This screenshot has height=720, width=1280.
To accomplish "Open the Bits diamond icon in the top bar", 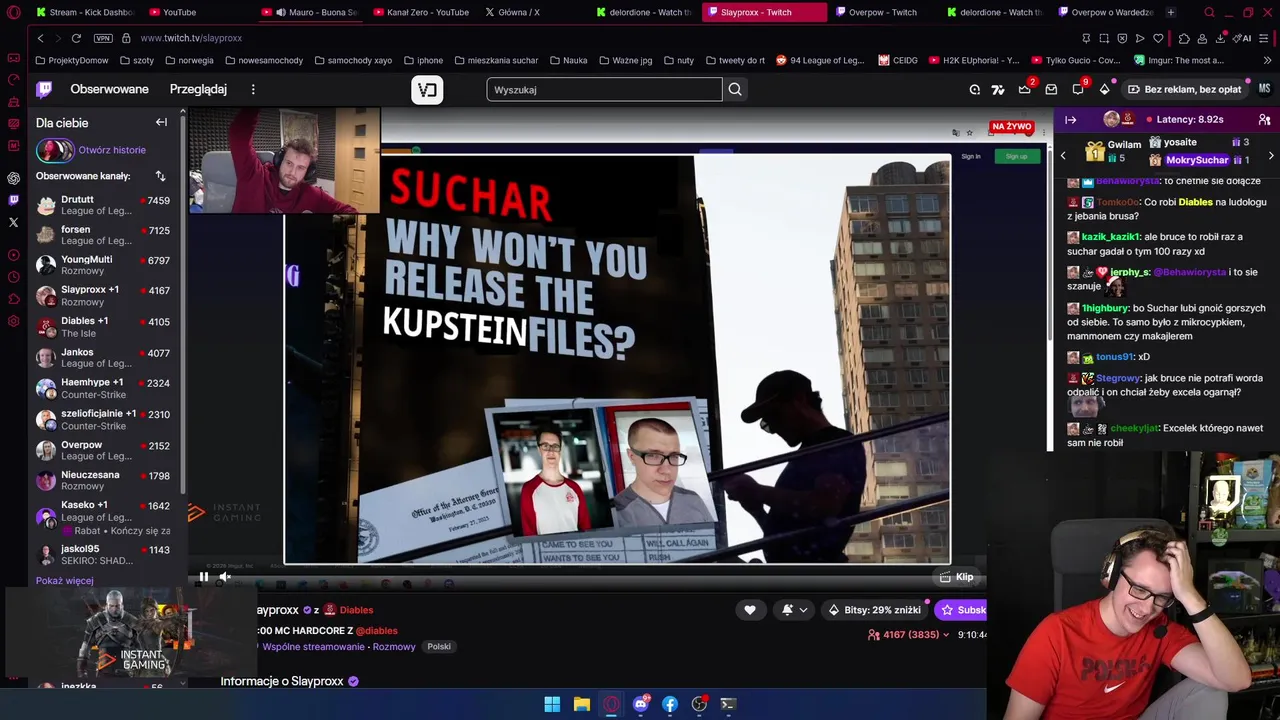I will point(1104,89).
